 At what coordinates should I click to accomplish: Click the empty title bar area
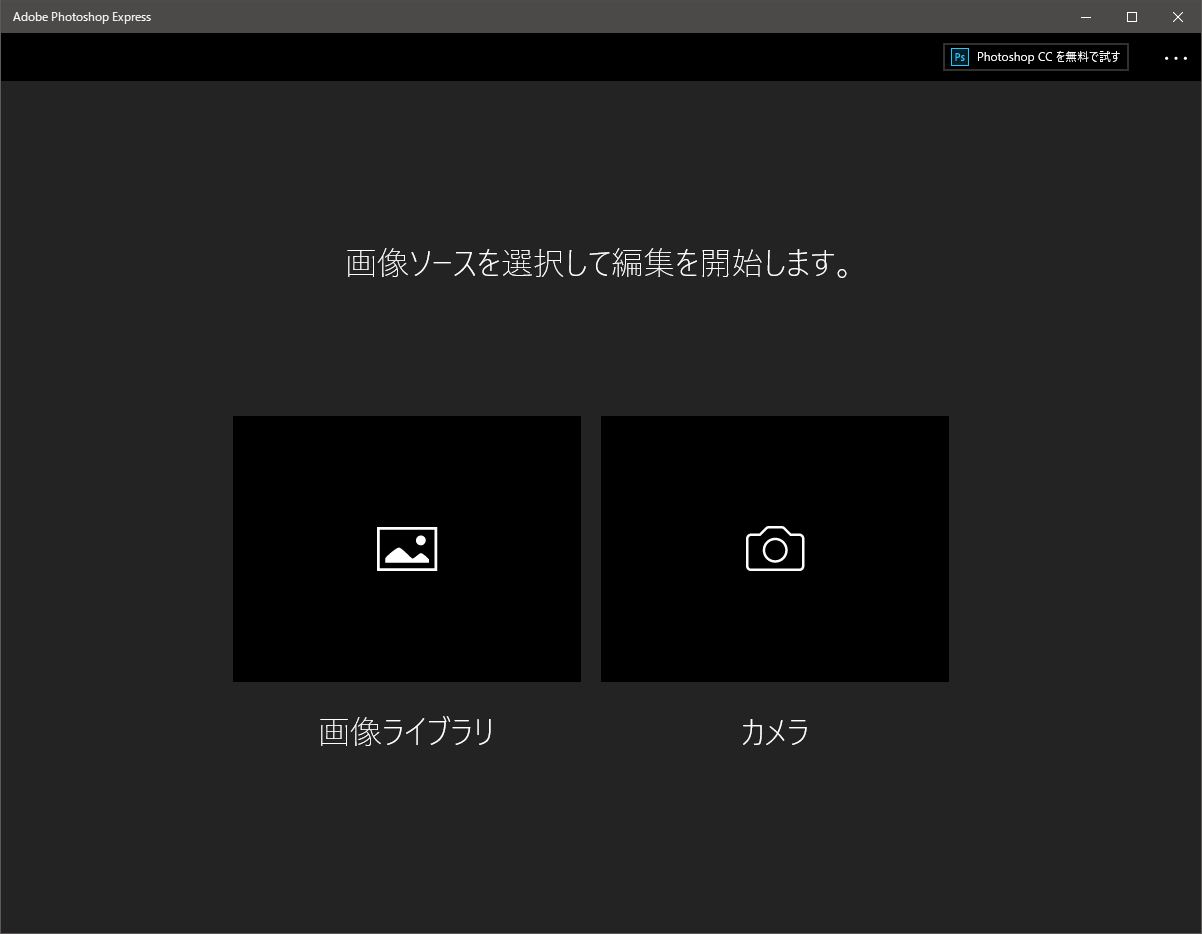[x=600, y=17]
